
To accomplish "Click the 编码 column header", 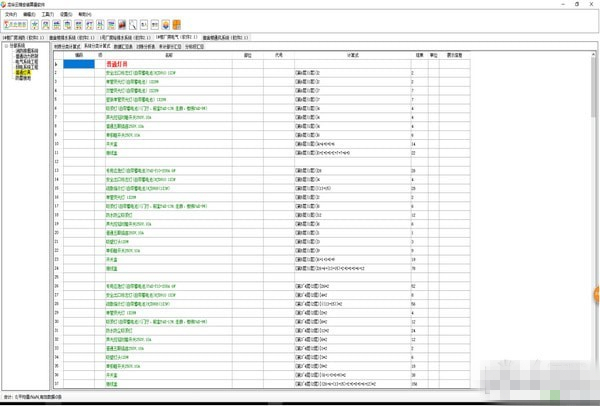I will (79, 55).
